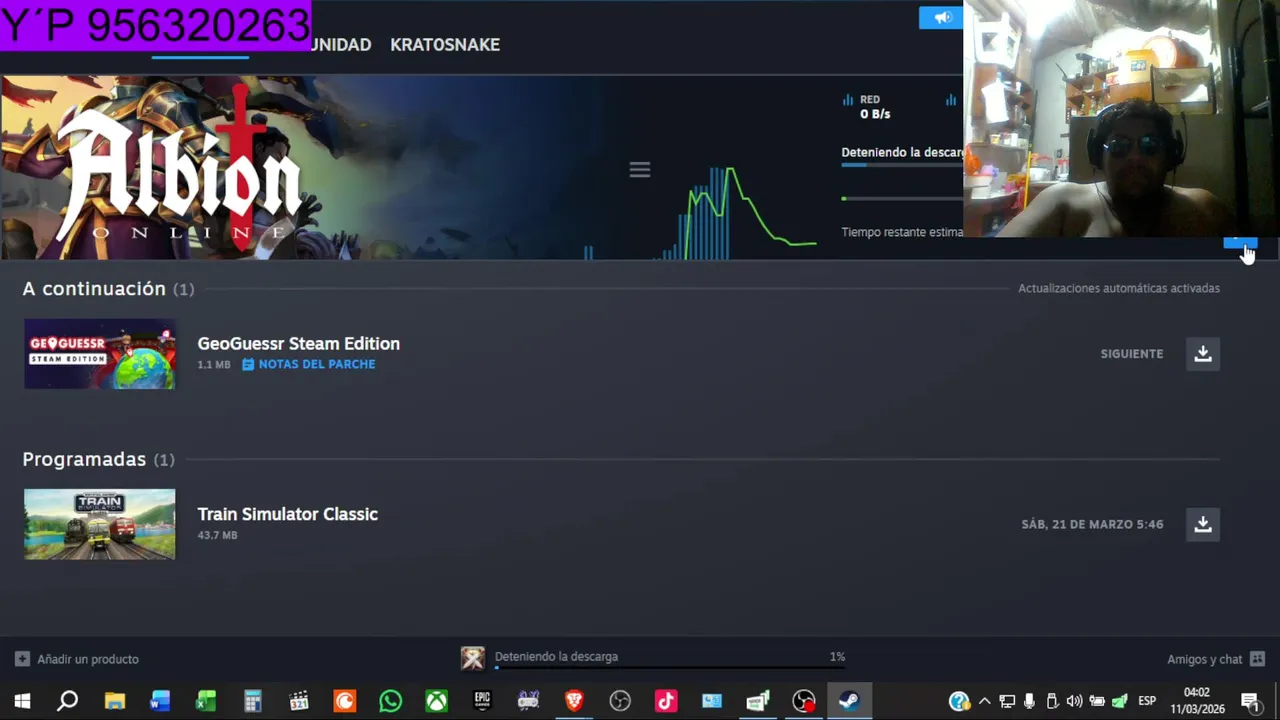The width and height of the screenshot is (1280, 720).
Task: Open the GeoGuessr Steam Edition thumbnail
Action: [100, 354]
